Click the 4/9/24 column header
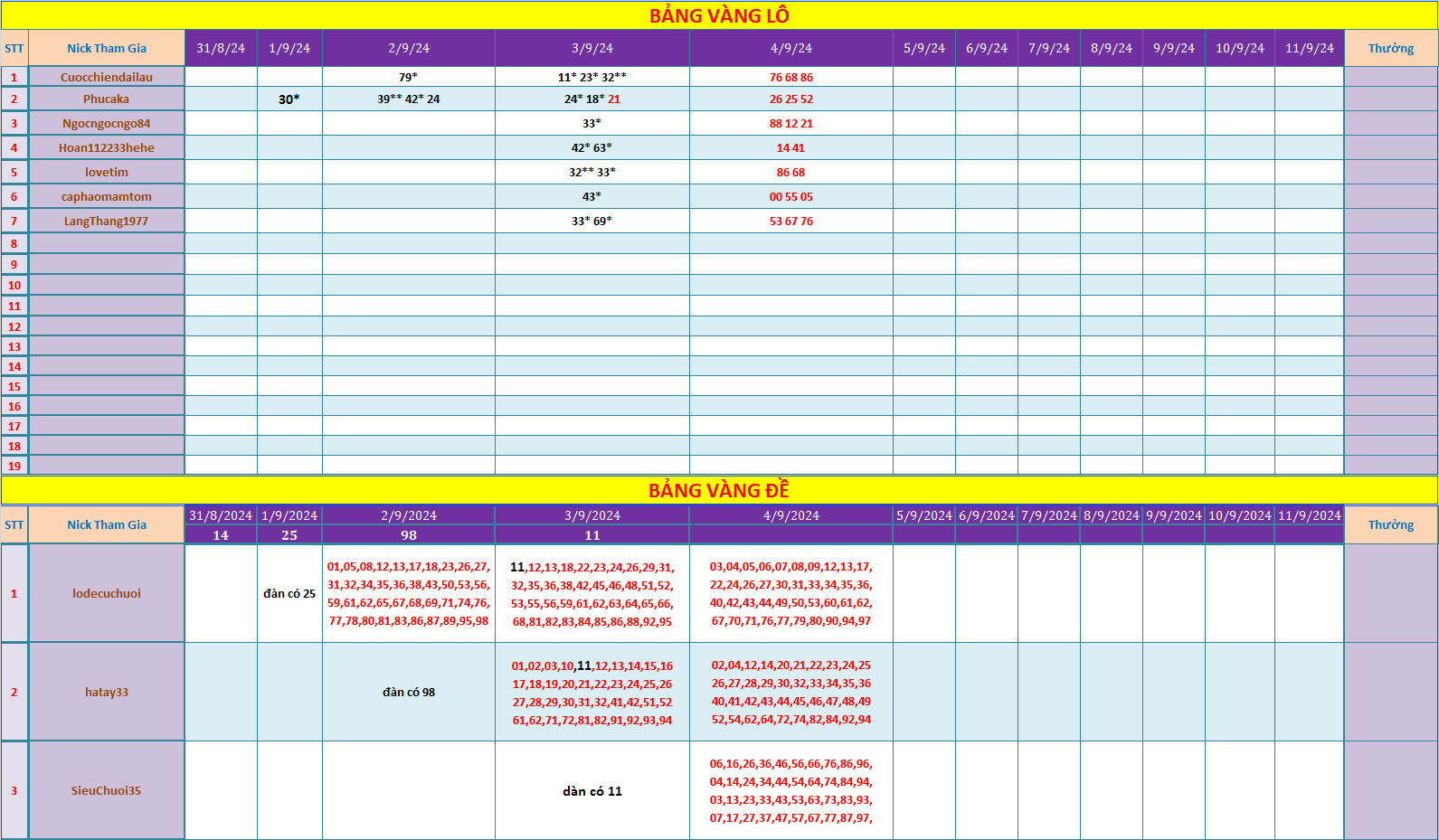Viewport: 1439px width, 840px height. [791, 48]
